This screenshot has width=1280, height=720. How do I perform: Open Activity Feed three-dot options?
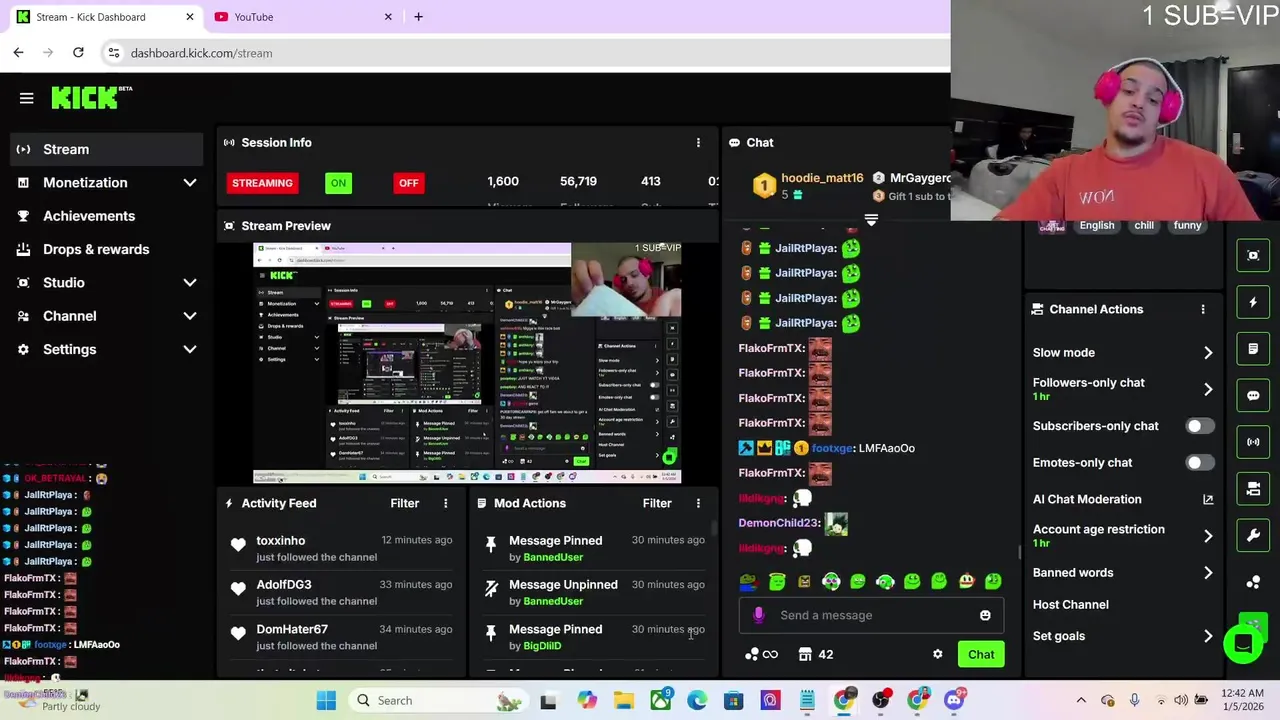point(446,503)
